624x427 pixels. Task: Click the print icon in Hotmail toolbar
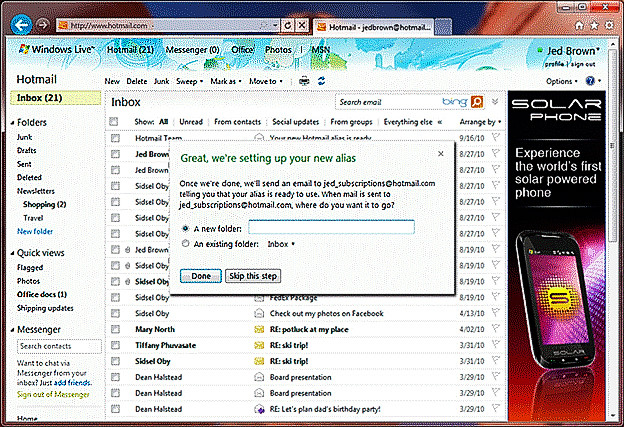(x=303, y=81)
